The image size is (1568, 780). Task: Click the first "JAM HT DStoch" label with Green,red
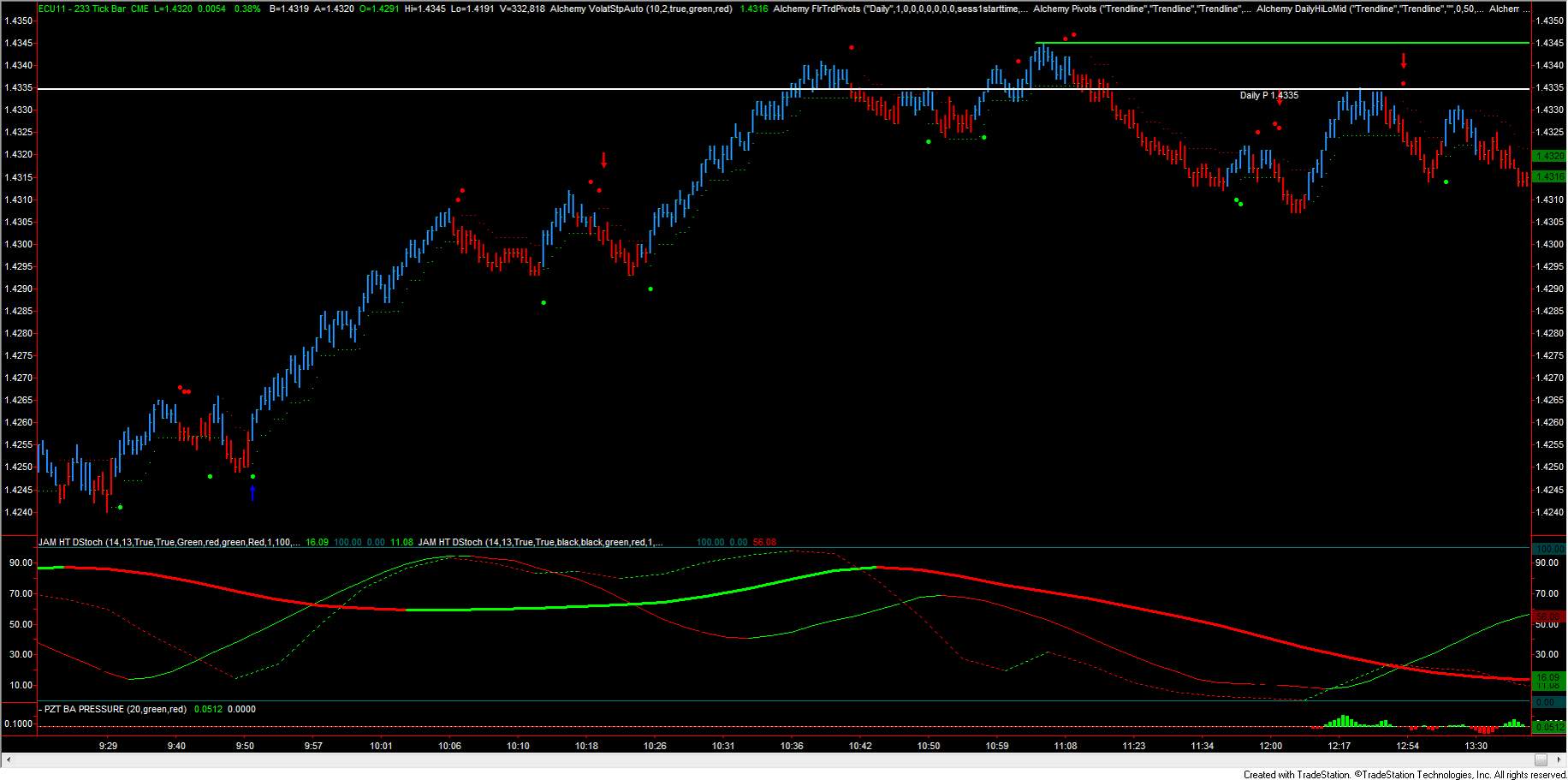point(169,542)
